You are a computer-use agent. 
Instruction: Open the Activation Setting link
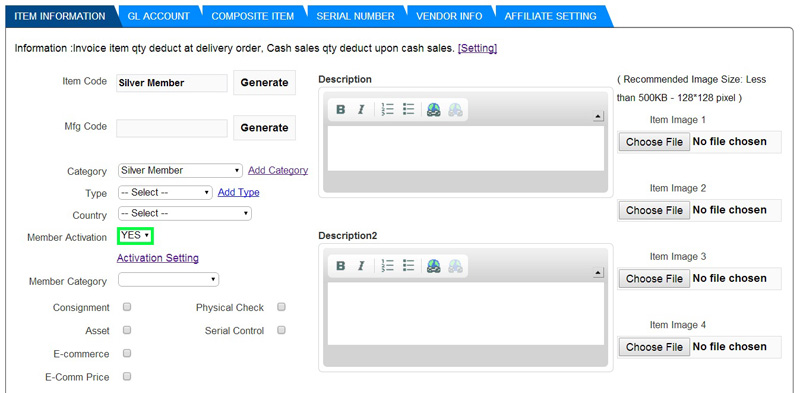pyautogui.click(x=158, y=258)
